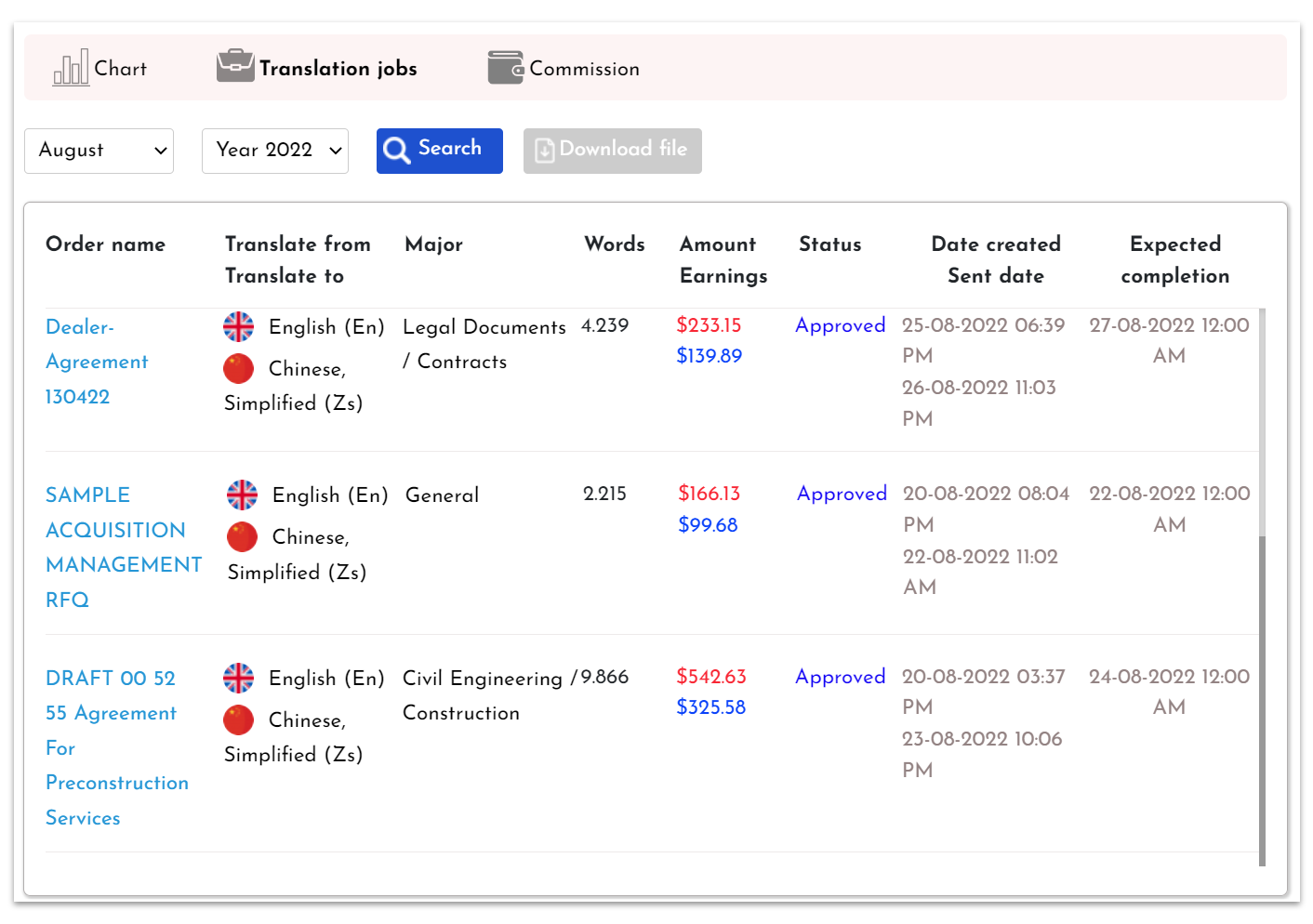
Task: Click Civil Engineering / Construction major
Action: 490,695
